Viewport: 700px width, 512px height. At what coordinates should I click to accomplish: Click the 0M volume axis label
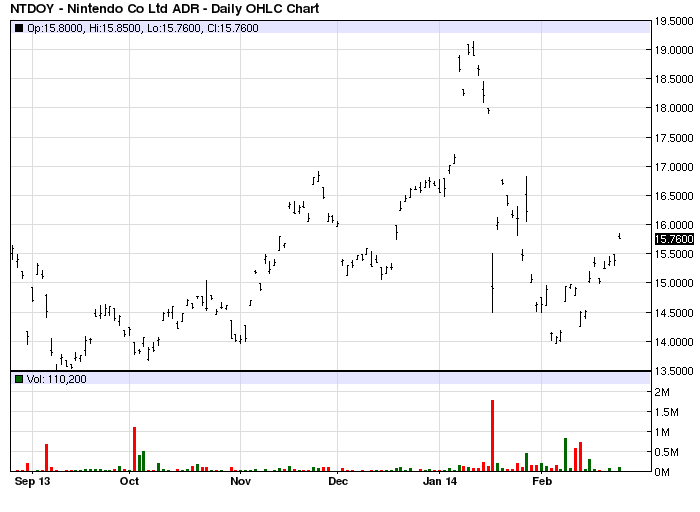(662, 472)
